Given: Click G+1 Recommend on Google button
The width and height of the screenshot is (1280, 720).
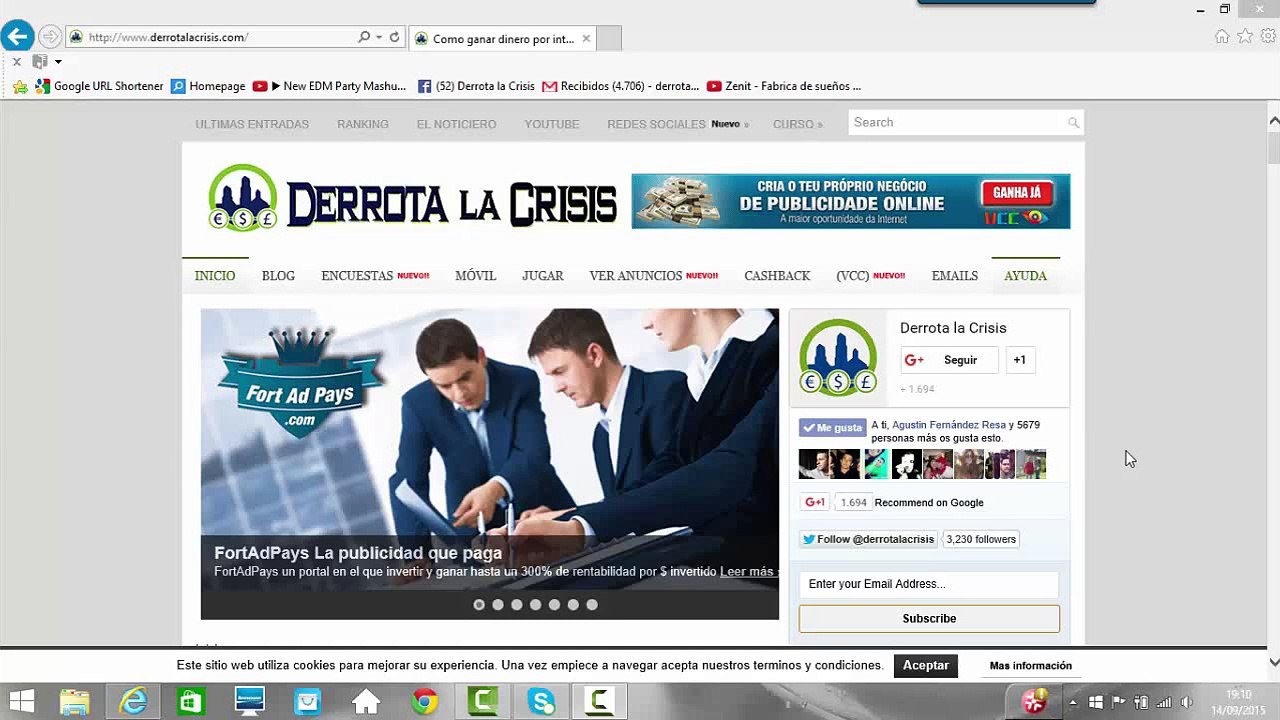Looking at the screenshot, I should (814, 503).
